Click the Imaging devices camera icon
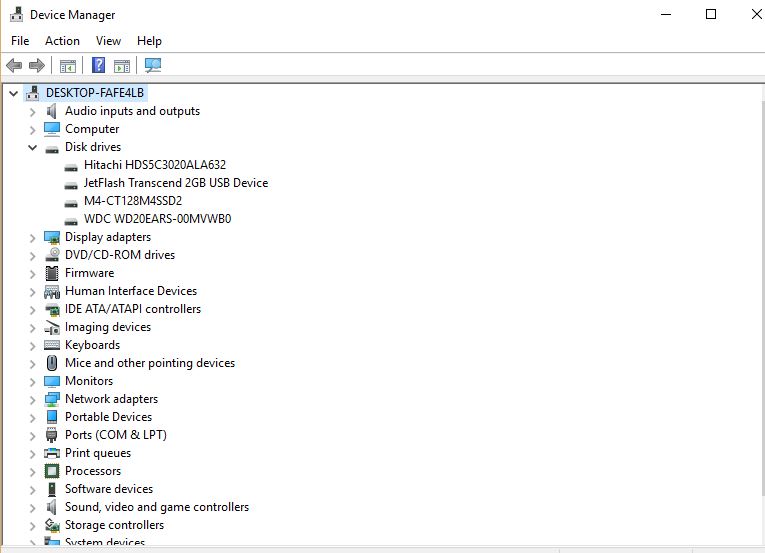The image size is (765, 553). [x=52, y=327]
